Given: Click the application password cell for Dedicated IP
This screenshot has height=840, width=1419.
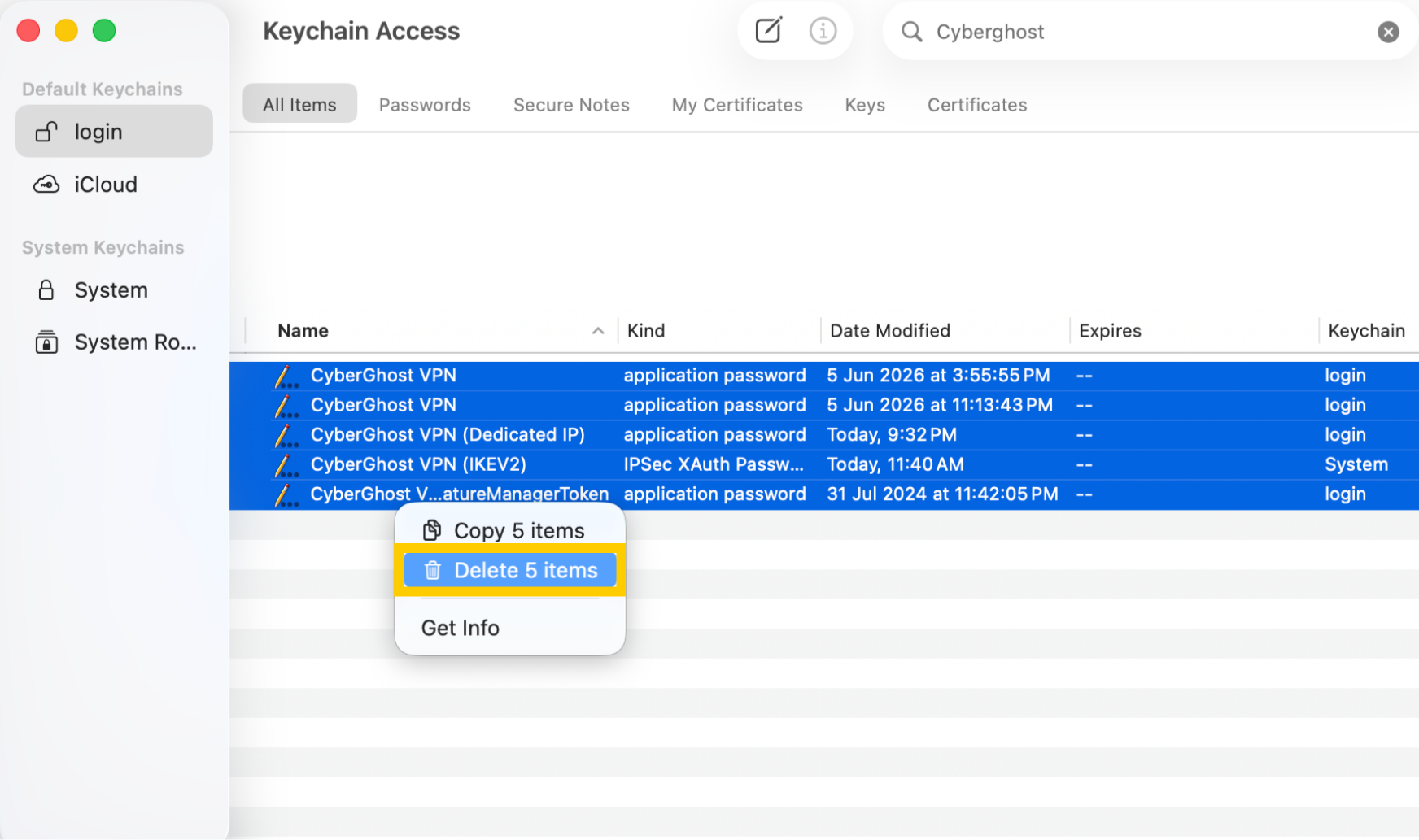Looking at the screenshot, I should tap(714, 435).
